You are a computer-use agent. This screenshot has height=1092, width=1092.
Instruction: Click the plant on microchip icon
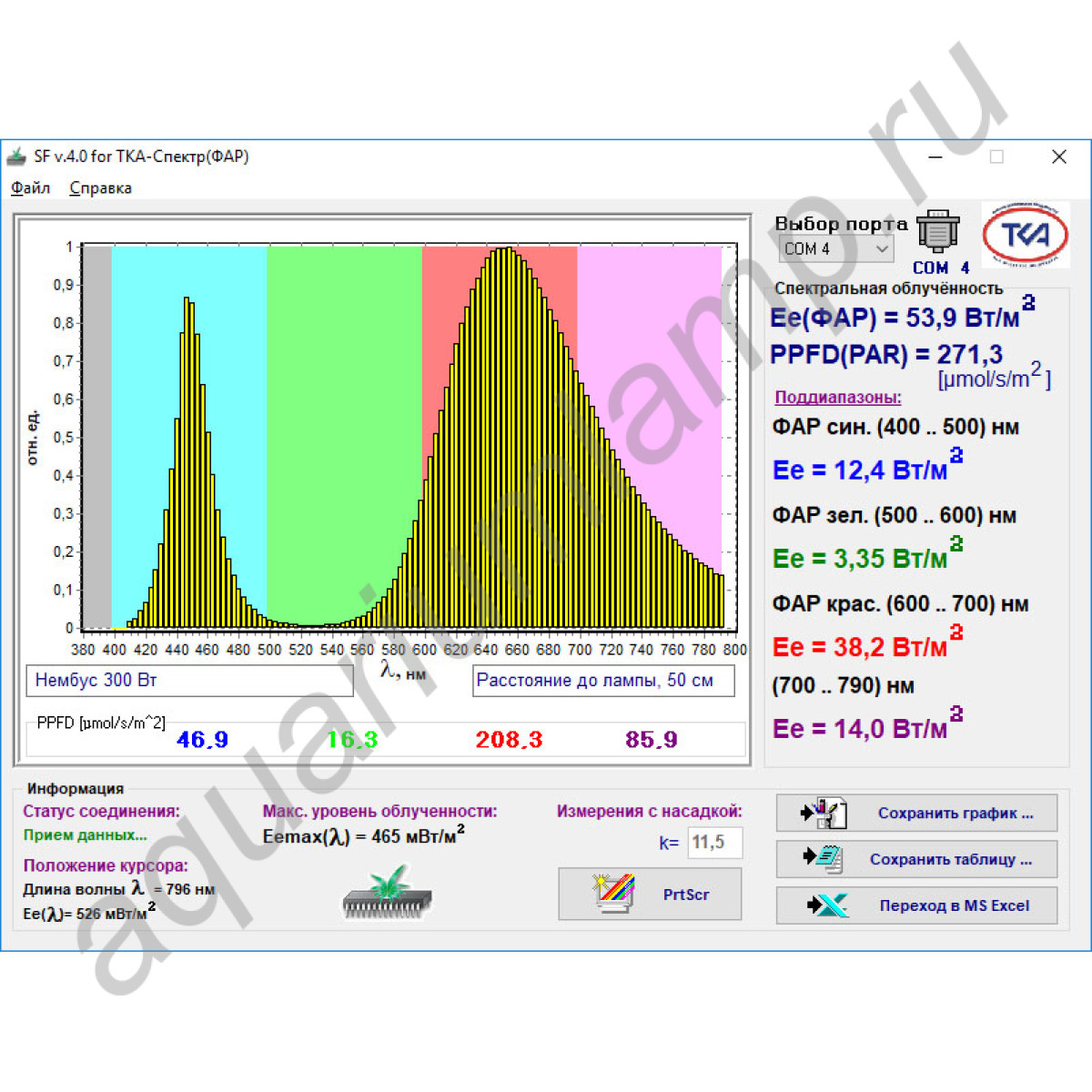tap(388, 893)
